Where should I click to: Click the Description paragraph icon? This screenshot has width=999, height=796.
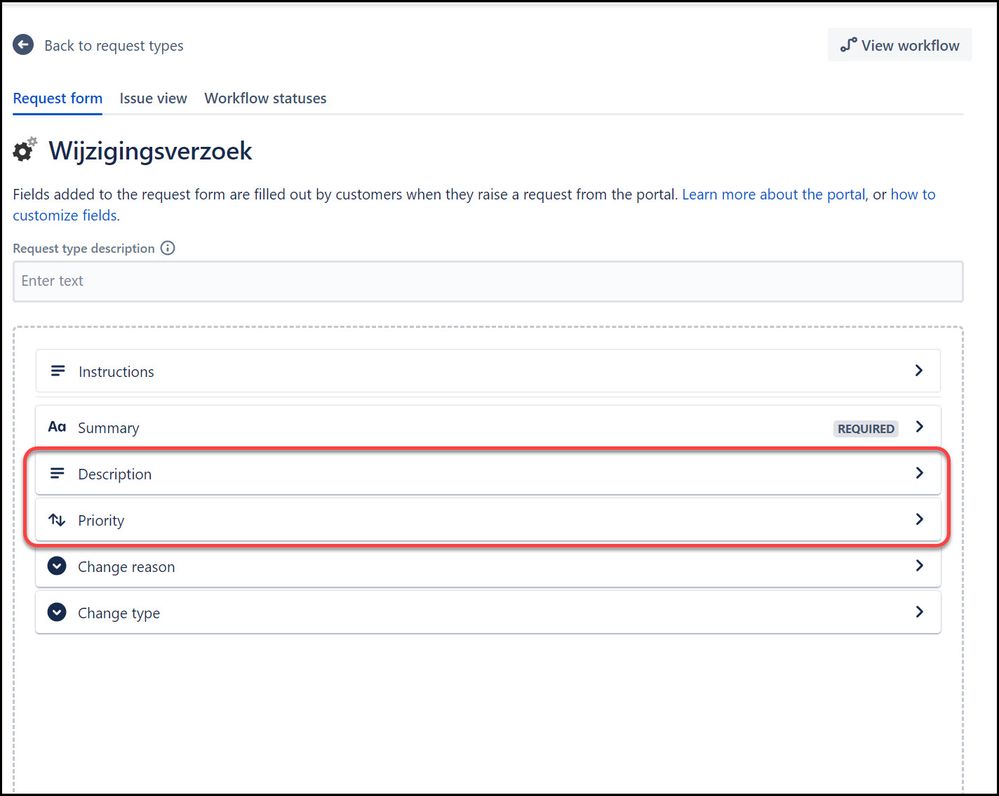tap(58, 474)
